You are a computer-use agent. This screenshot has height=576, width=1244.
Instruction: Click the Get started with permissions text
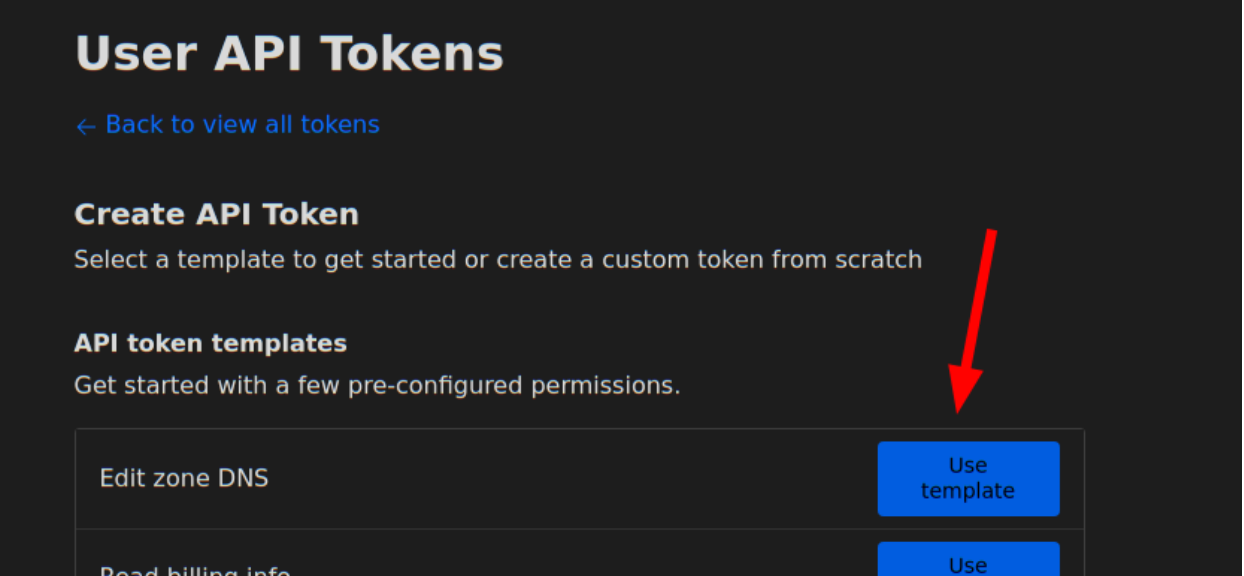click(377, 385)
